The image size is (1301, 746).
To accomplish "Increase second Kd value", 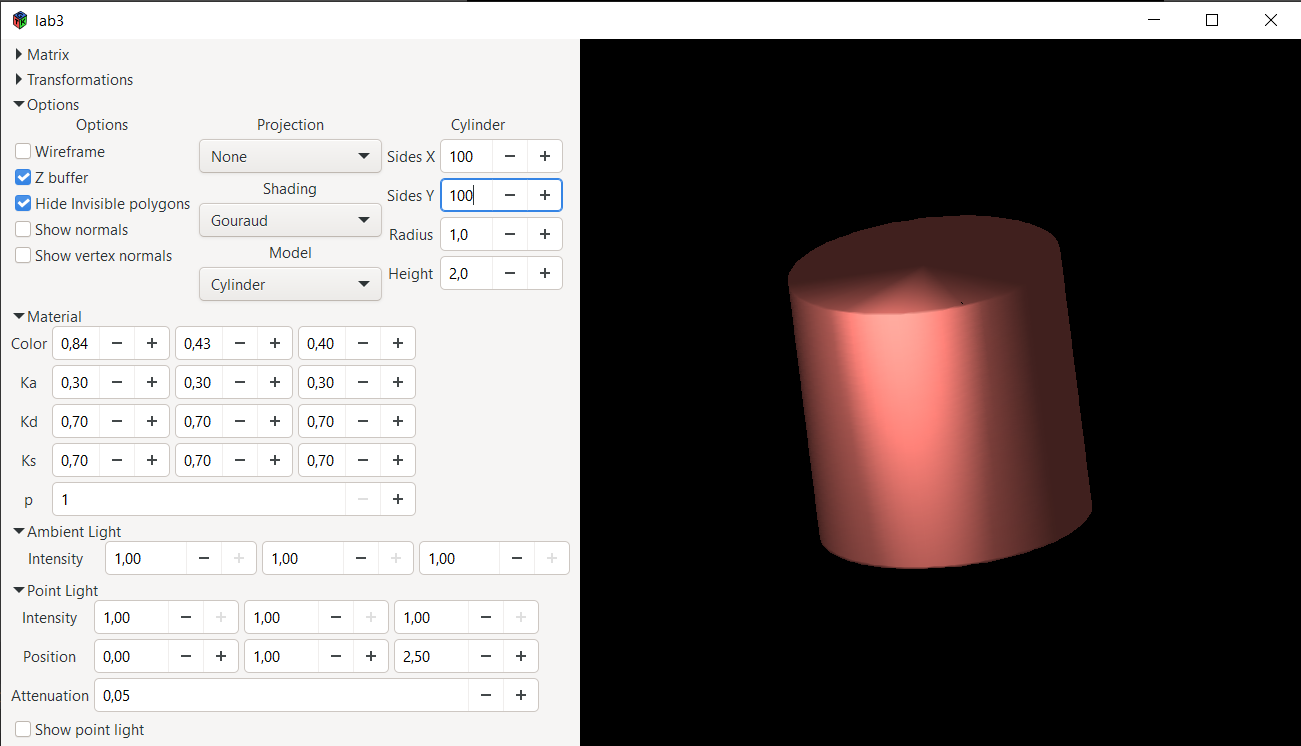I will (275, 421).
